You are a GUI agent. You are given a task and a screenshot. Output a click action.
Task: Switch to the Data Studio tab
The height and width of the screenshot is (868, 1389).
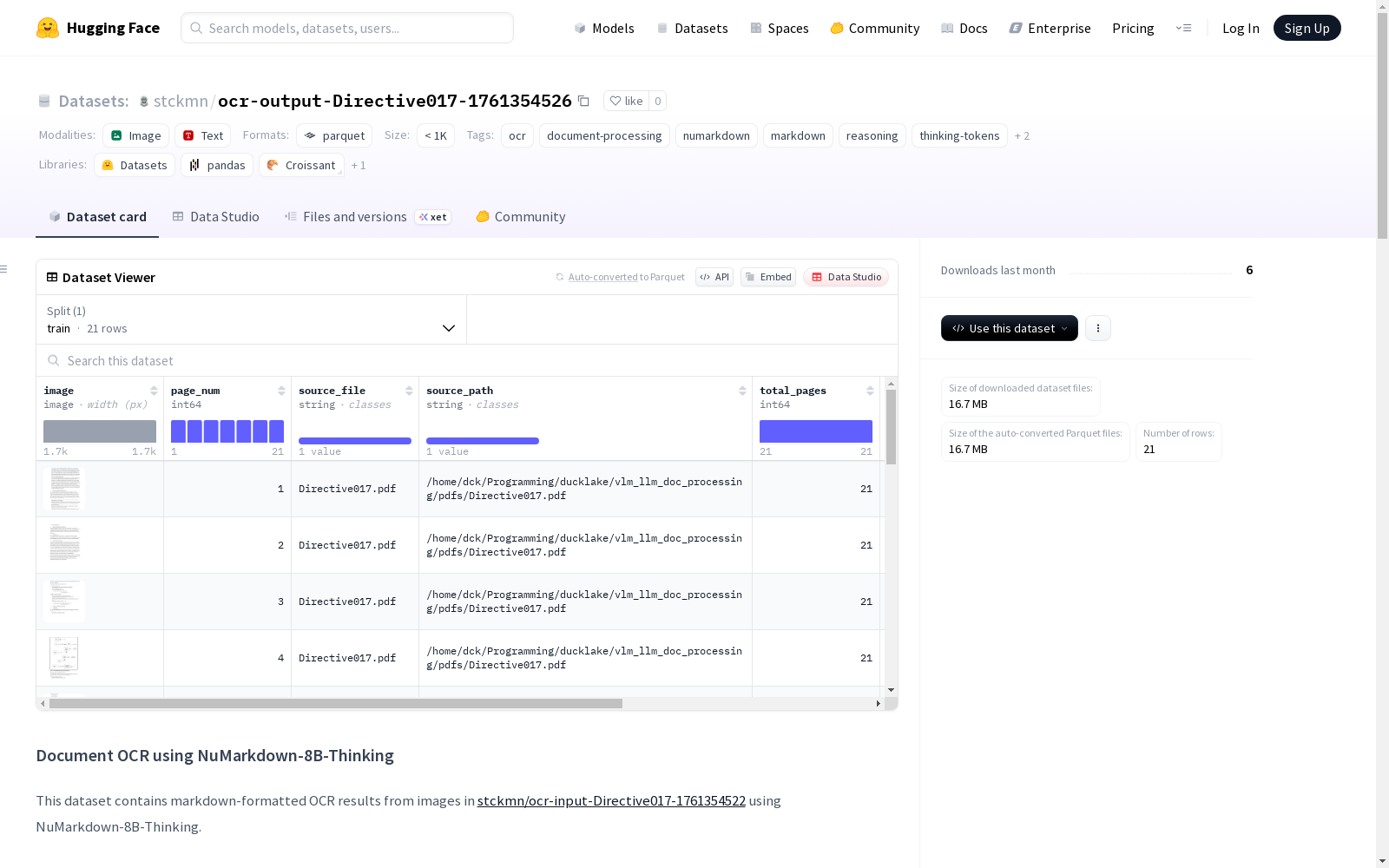tap(216, 217)
